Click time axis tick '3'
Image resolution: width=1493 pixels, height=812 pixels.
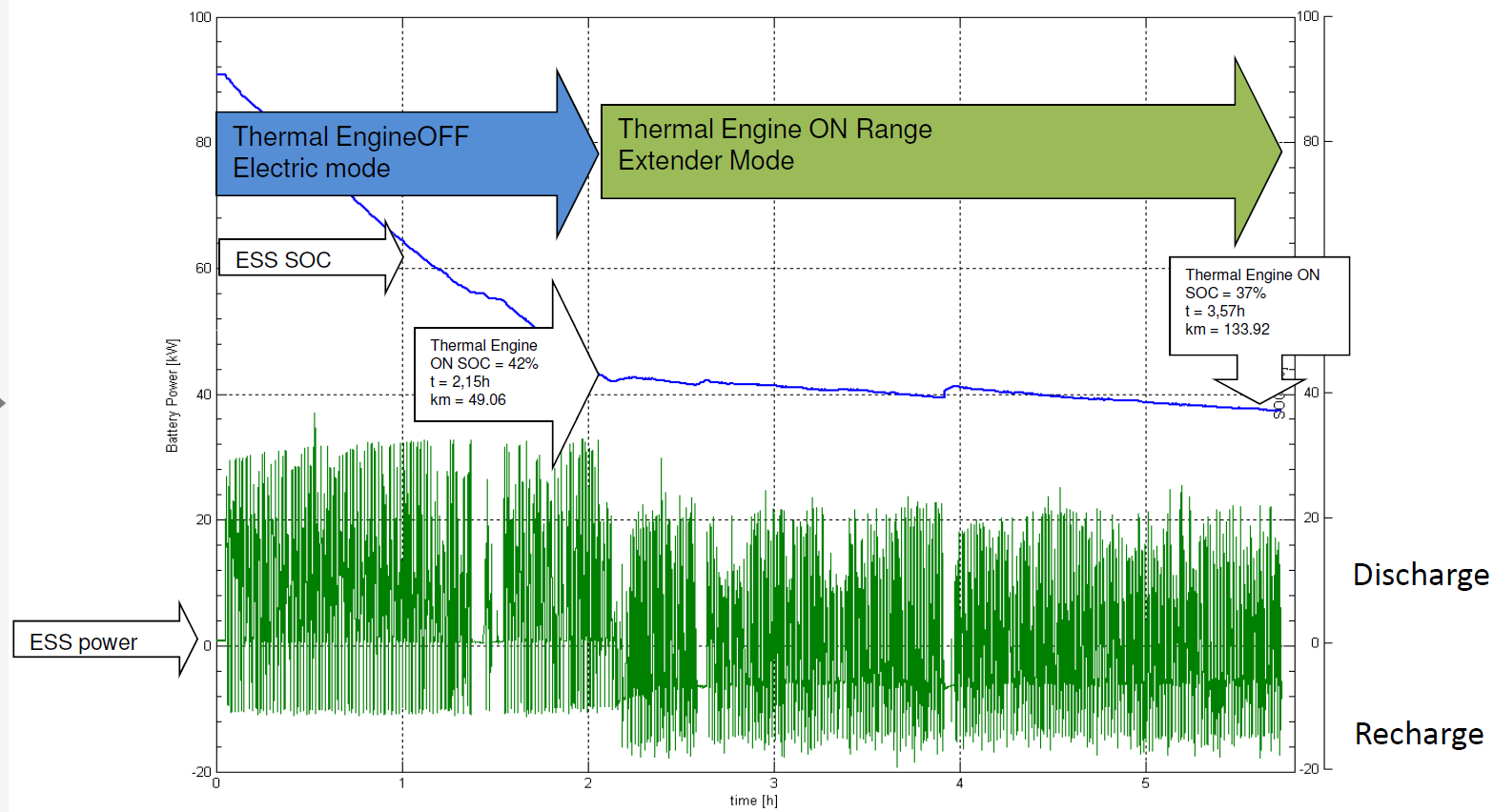(774, 783)
